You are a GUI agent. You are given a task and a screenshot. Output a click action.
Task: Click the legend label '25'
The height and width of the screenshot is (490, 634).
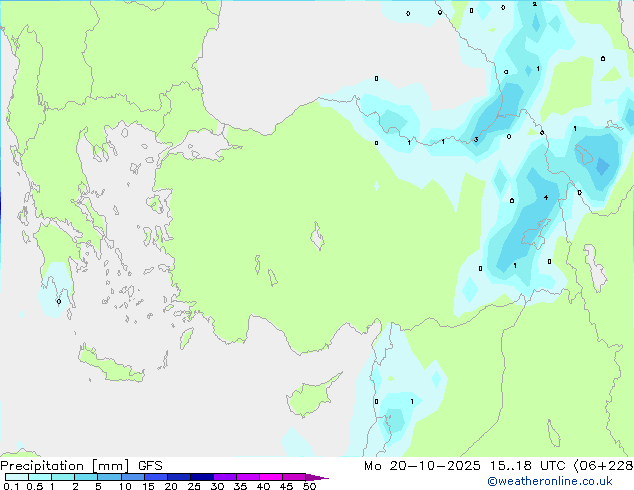[x=194, y=486]
